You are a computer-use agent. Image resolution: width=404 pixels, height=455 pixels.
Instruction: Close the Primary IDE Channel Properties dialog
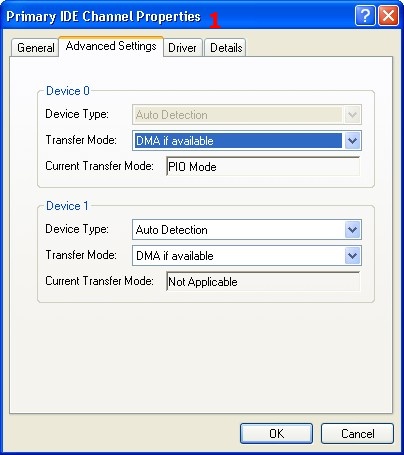[388, 15]
